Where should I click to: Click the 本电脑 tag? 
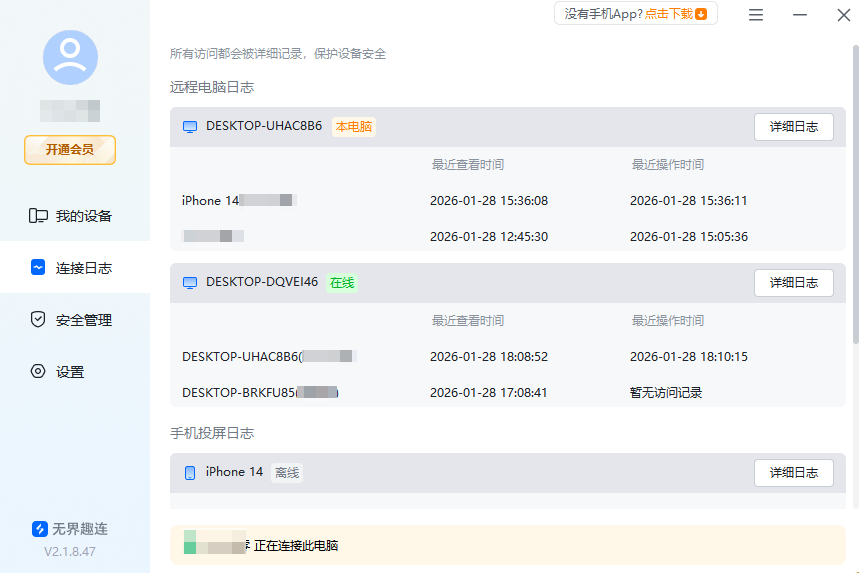[x=354, y=127]
